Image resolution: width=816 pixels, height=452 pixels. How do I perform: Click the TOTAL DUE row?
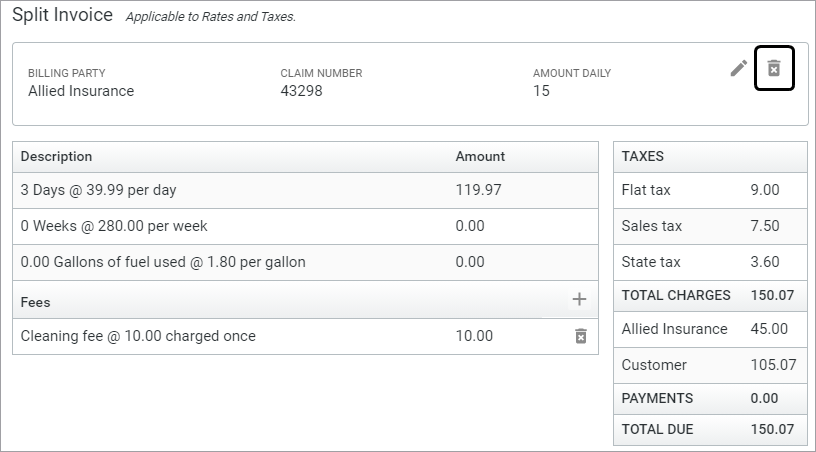point(709,430)
